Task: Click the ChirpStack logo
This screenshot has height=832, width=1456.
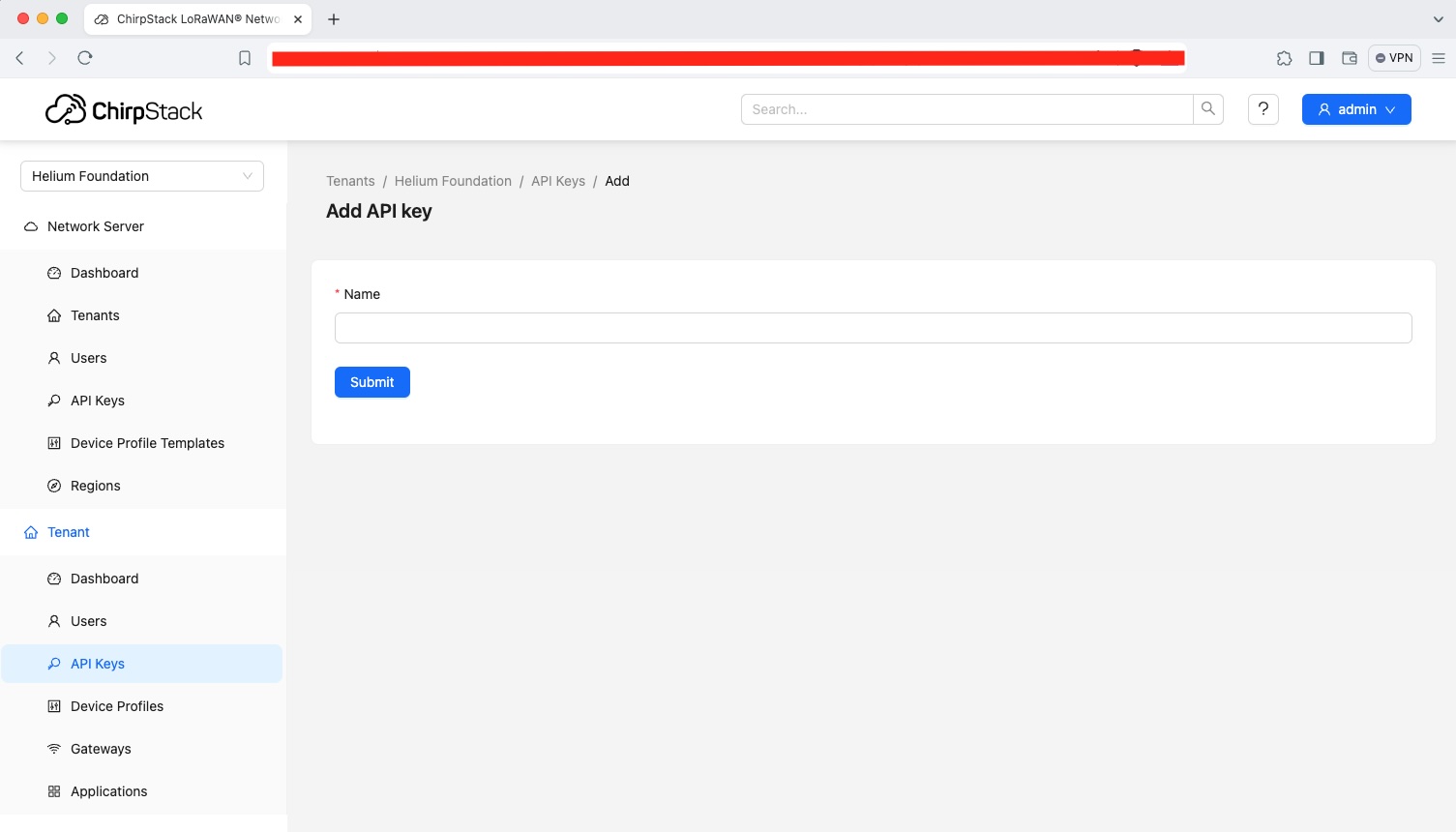Action: tap(124, 110)
